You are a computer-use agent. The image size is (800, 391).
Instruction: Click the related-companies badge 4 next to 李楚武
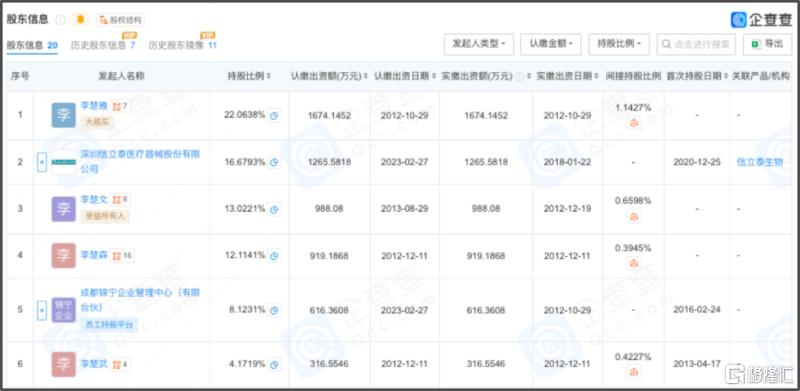click(x=121, y=364)
